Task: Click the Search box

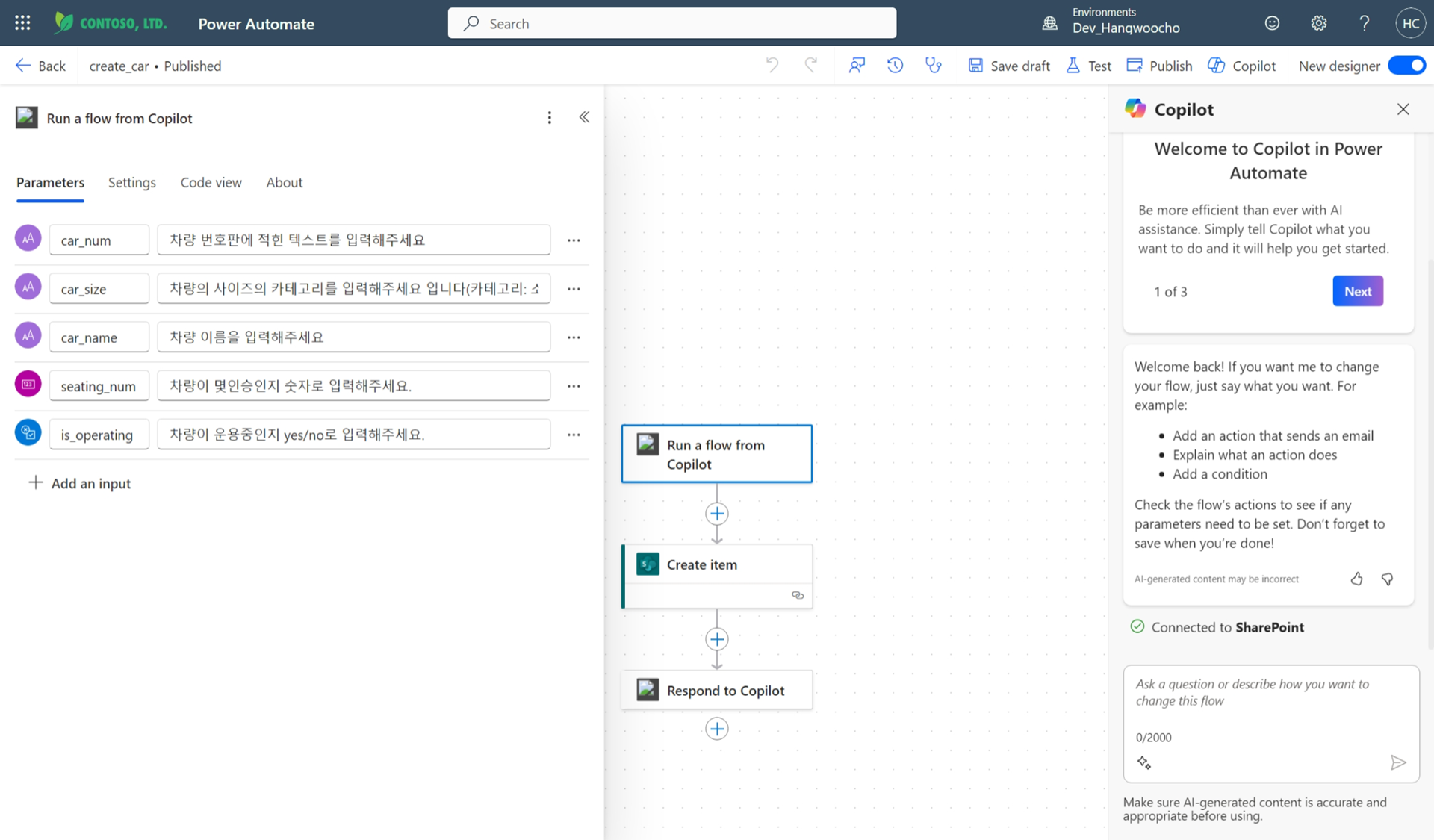Action: 671,23
